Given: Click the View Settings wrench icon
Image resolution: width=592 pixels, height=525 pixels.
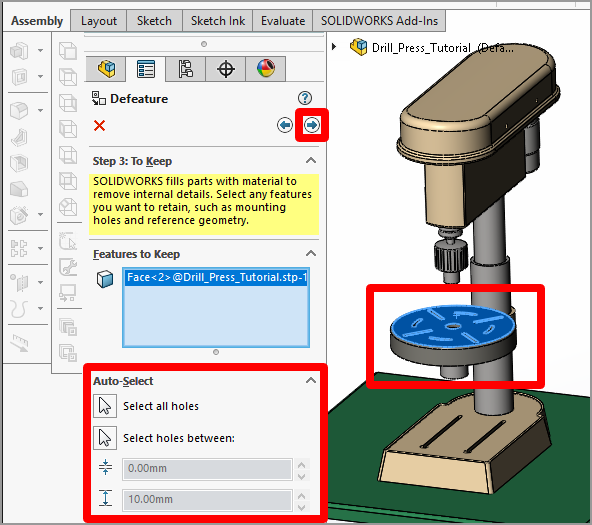Looking at the screenshot, I should tap(68, 267).
